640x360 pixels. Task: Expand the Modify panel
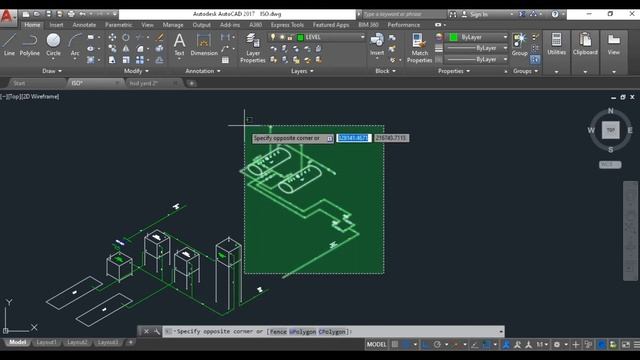[x=136, y=71]
